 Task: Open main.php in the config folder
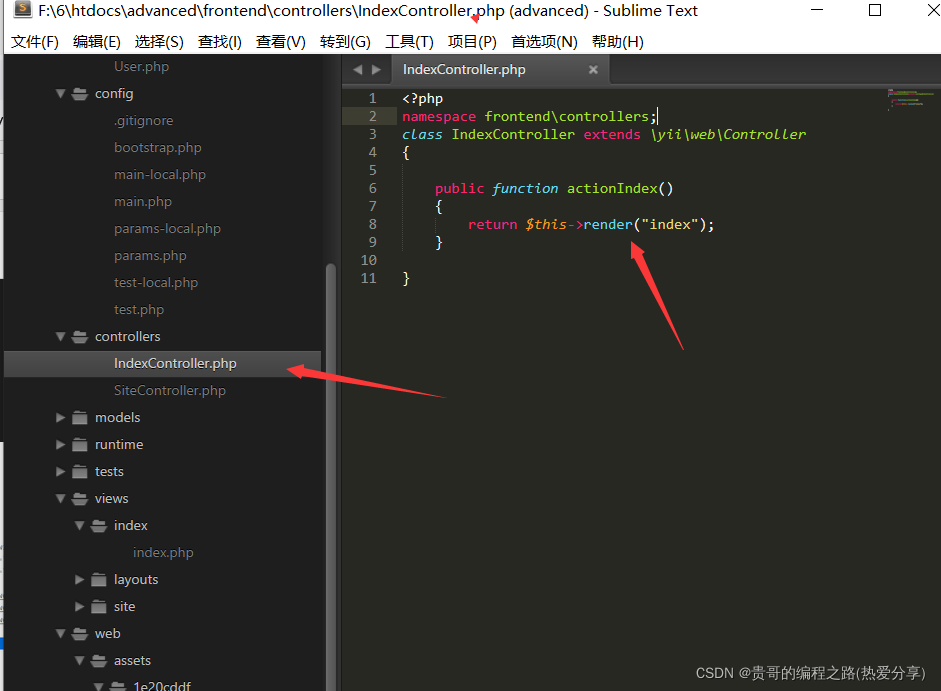(143, 202)
